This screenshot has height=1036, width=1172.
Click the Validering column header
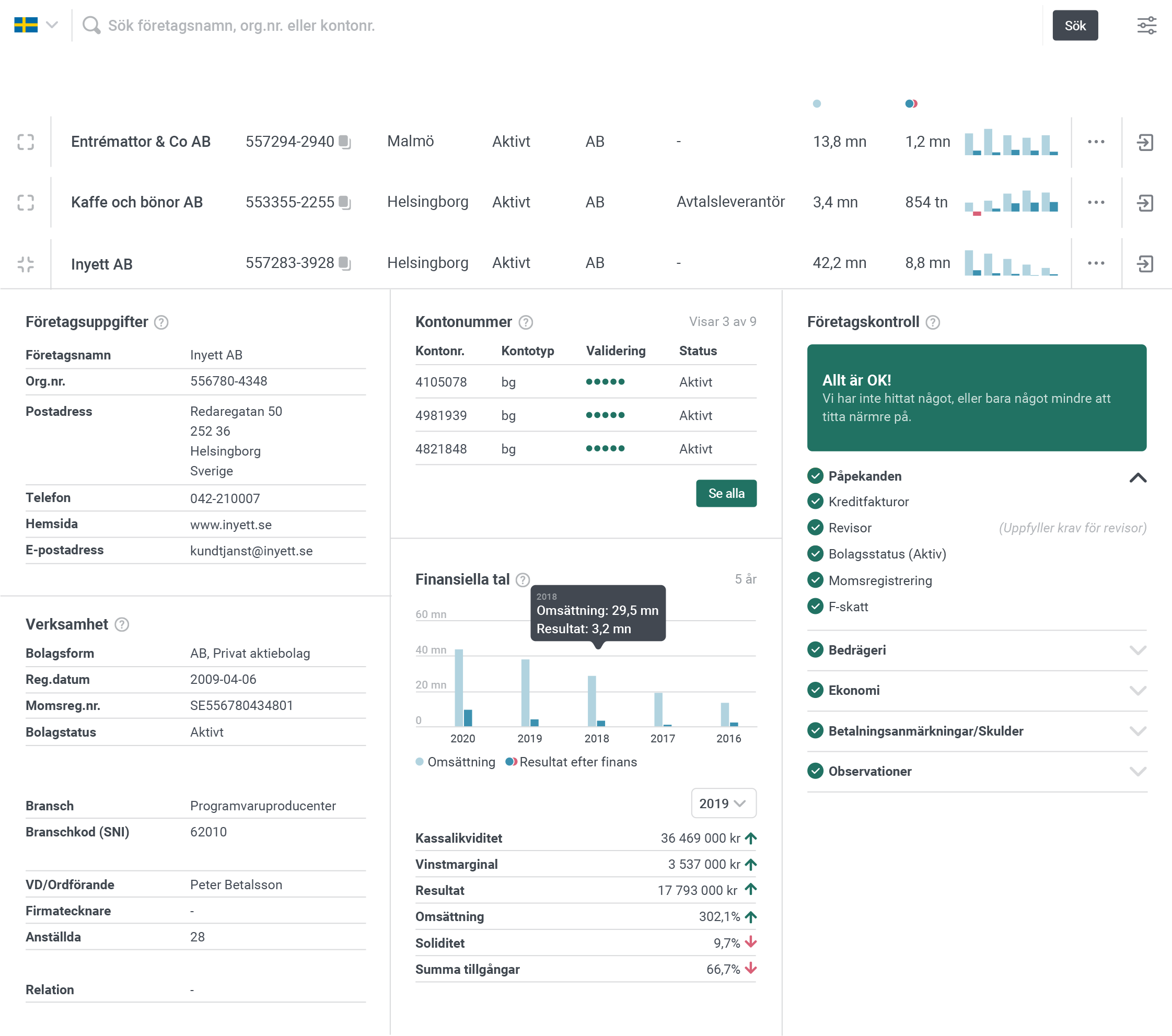coord(615,351)
